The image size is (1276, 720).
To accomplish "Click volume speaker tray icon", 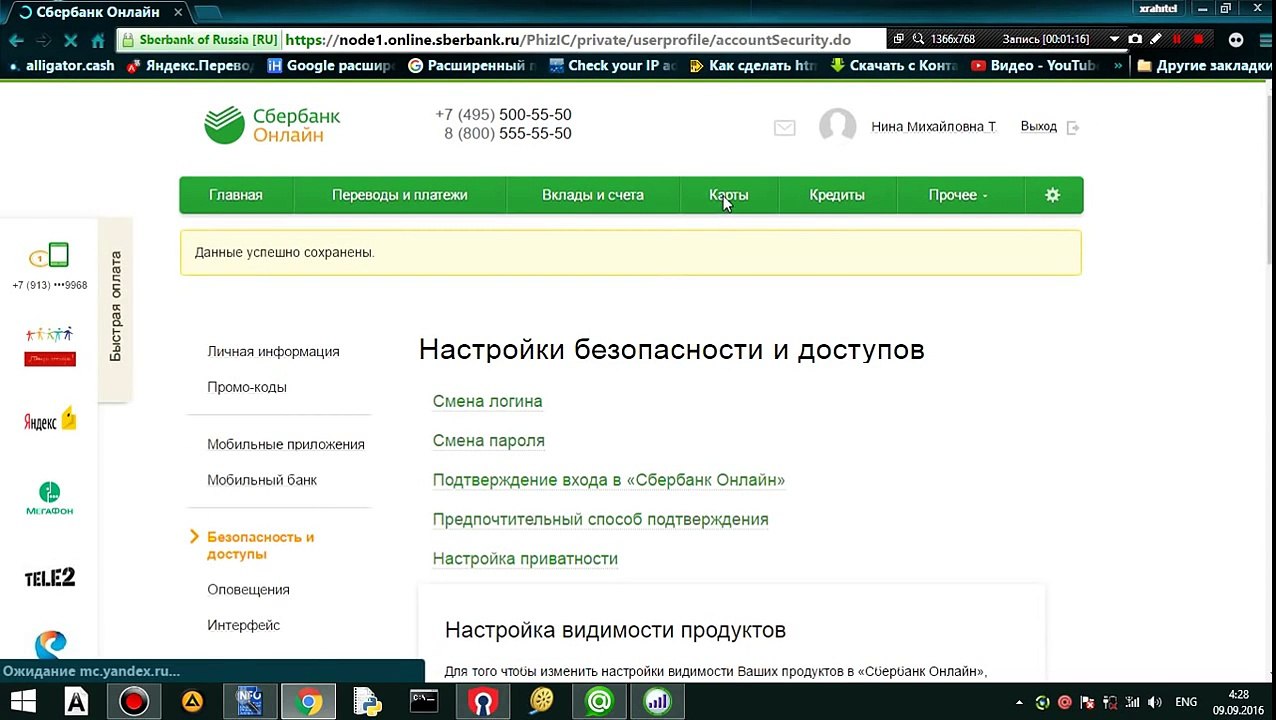I will (1154, 702).
